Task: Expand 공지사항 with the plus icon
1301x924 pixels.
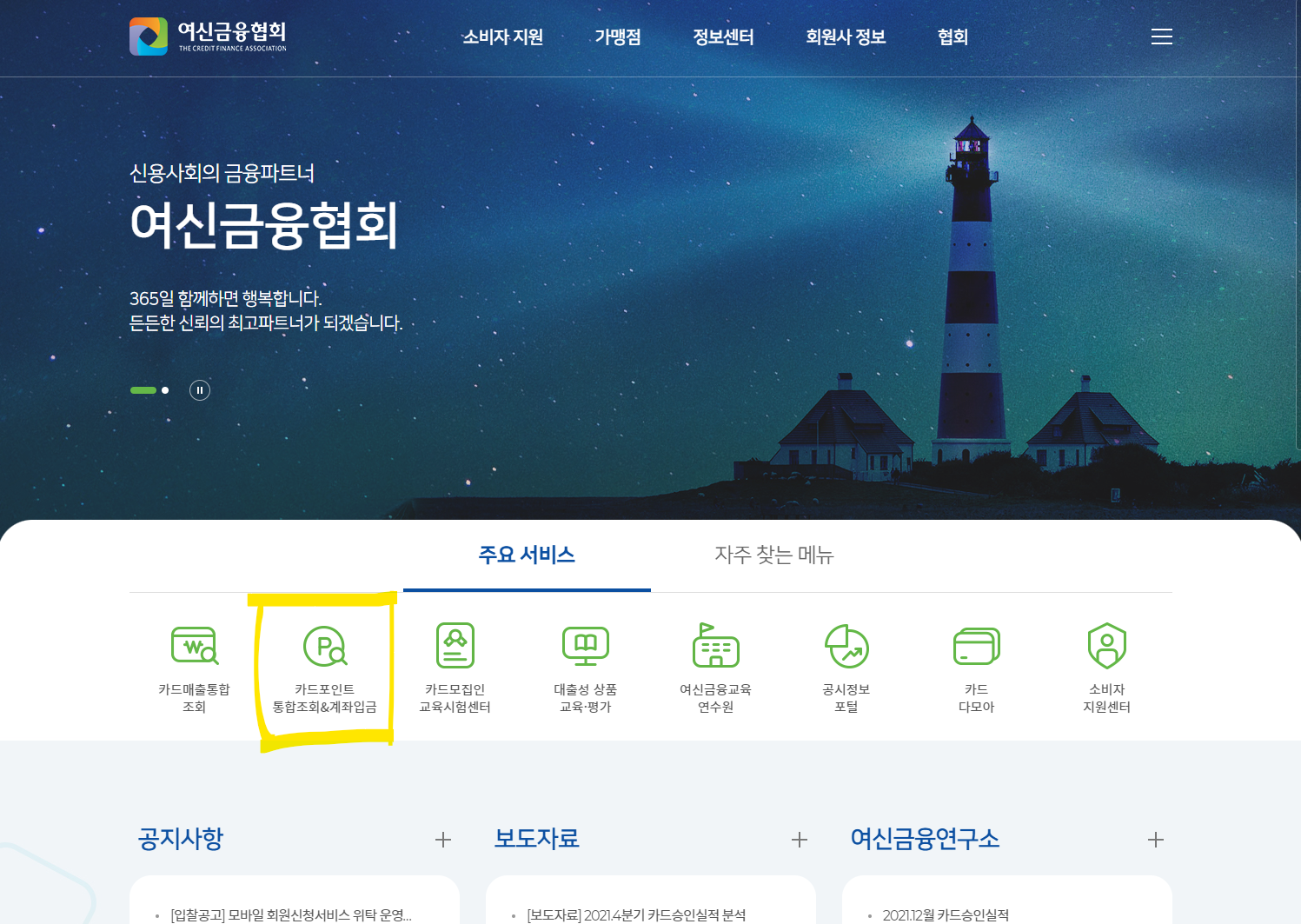Action: [x=443, y=840]
